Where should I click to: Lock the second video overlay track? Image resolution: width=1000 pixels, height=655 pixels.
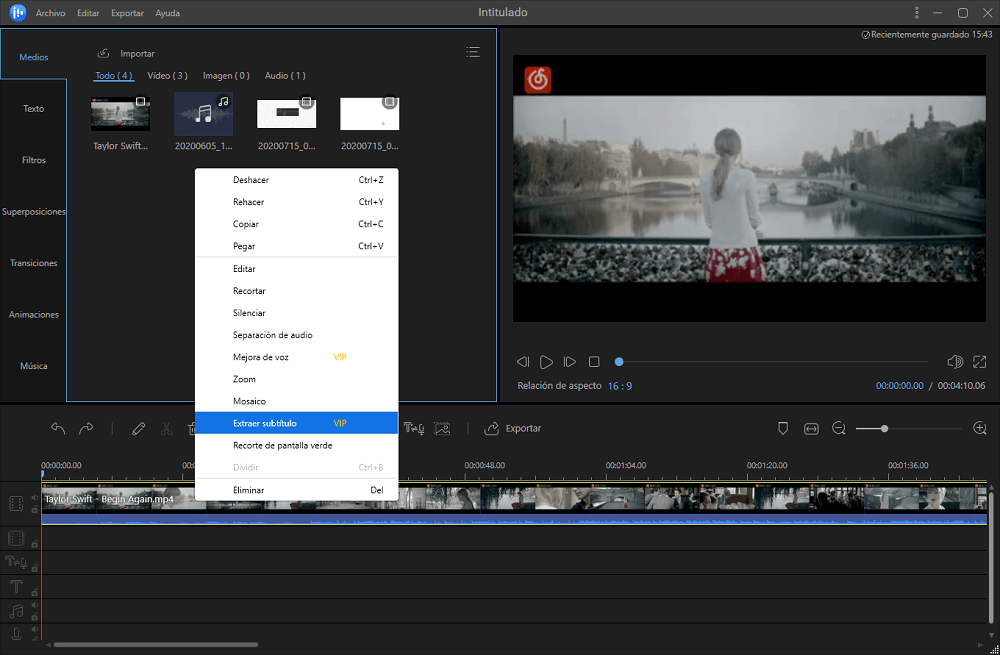(35, 543)
